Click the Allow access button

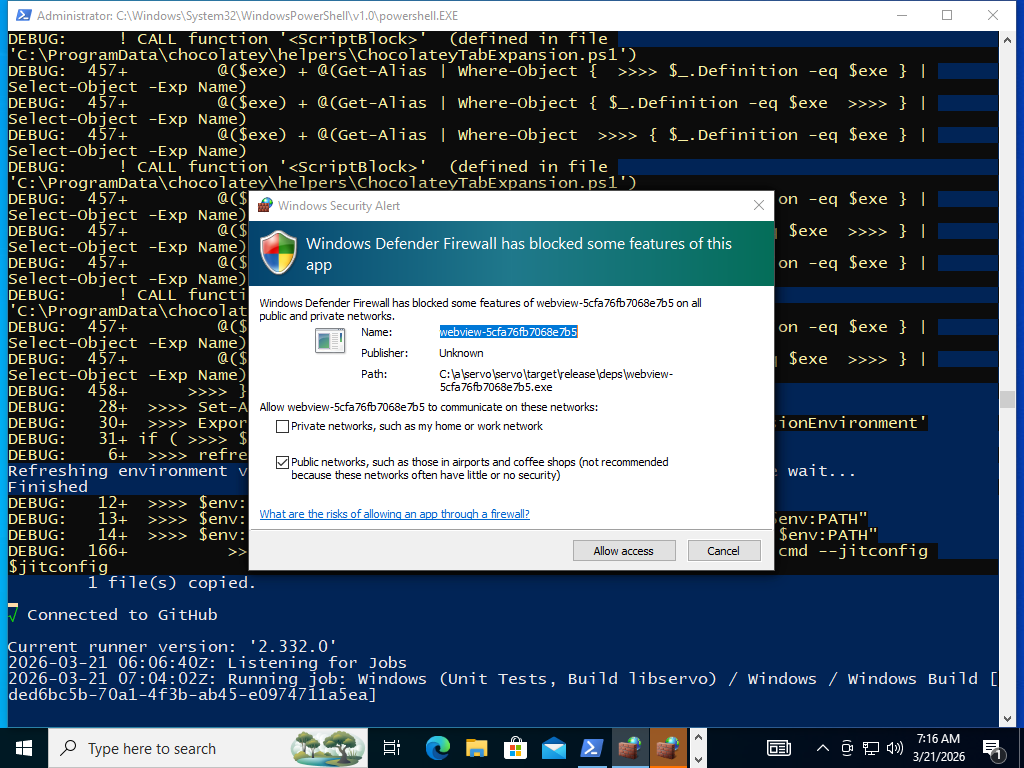(623, 551)
